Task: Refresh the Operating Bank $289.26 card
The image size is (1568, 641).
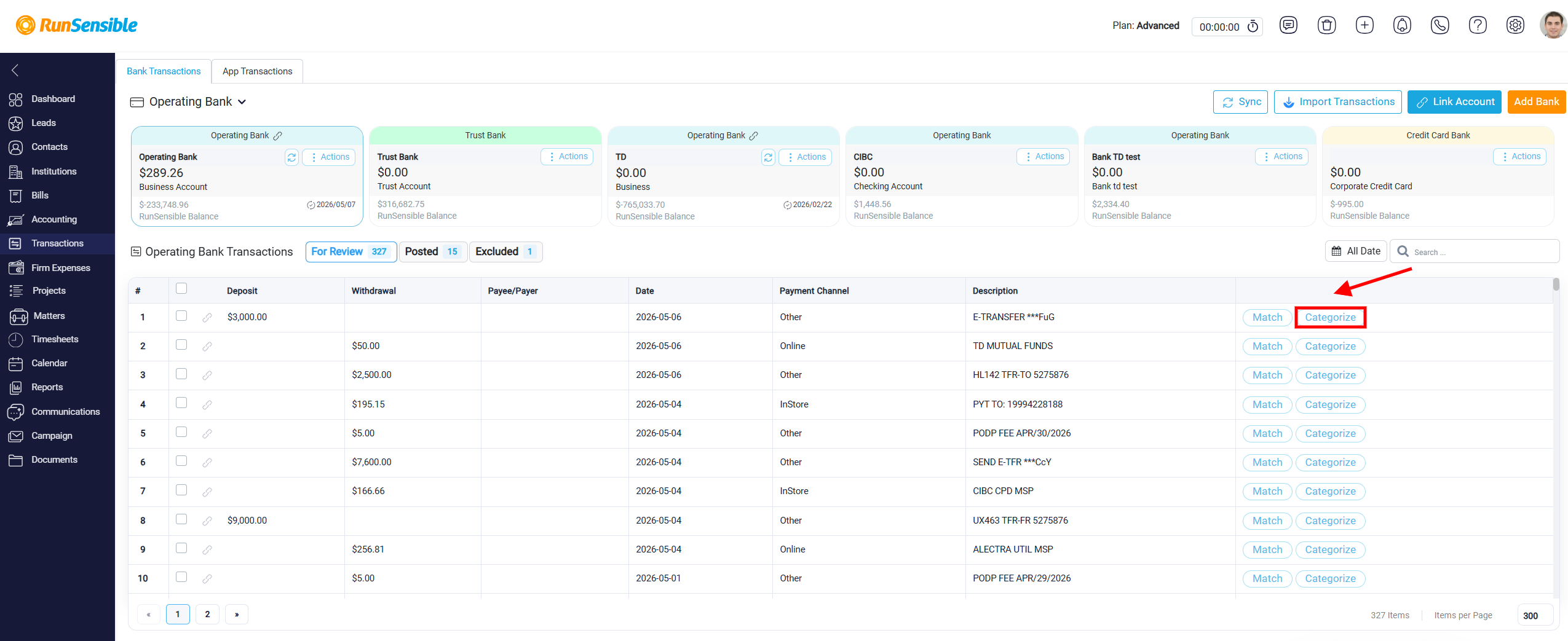Action: tap(291, 157)
